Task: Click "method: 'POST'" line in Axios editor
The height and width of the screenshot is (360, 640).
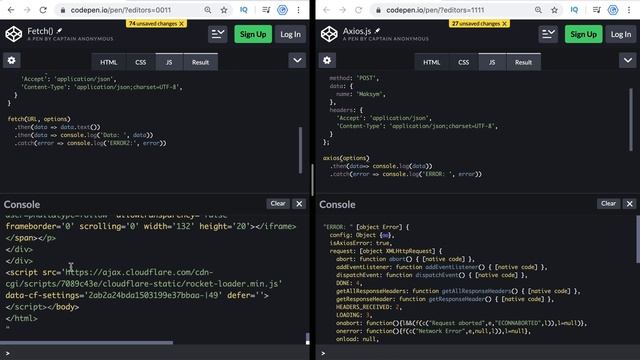Action: [354, 78]
